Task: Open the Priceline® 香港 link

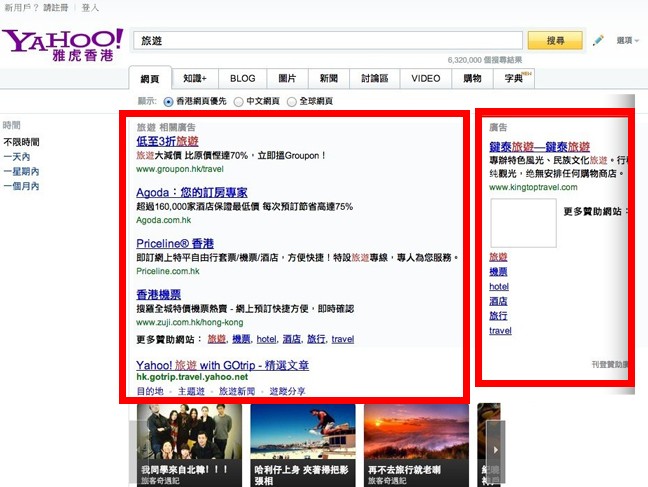Action: tap(175, 244)
